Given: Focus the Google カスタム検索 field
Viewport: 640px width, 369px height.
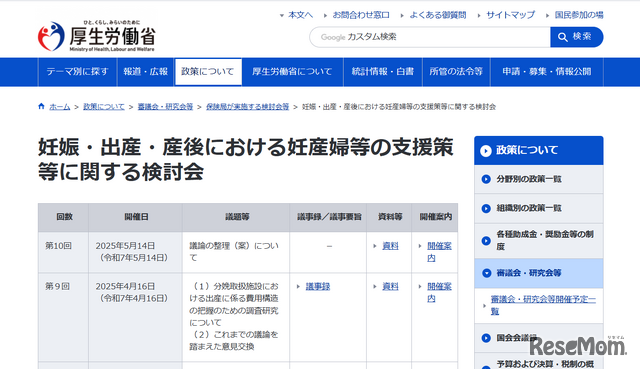Looking at the screenshot, I should click(x=430, y=37).
